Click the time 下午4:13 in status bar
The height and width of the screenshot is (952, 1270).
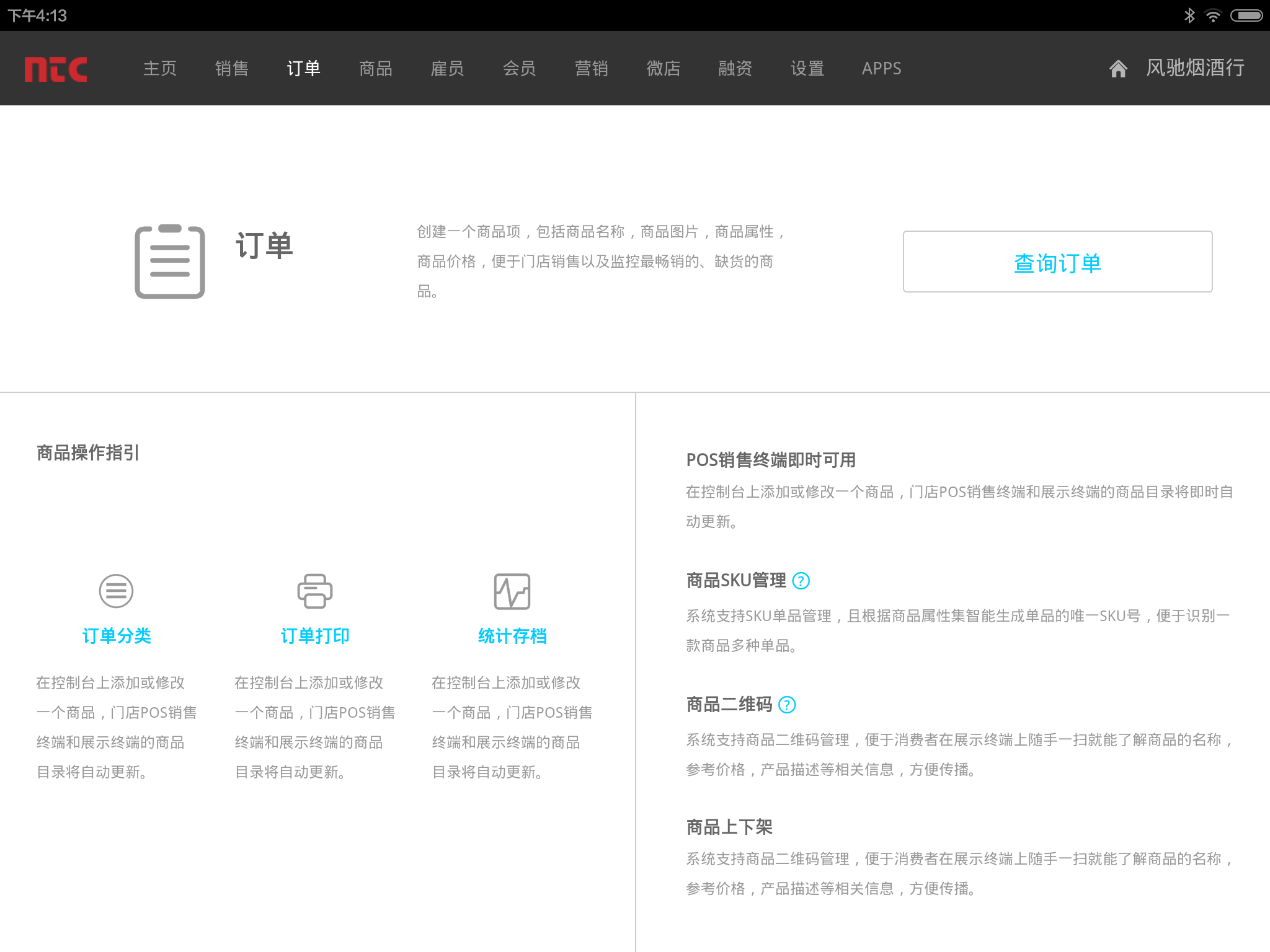click(x=37, y=15)
